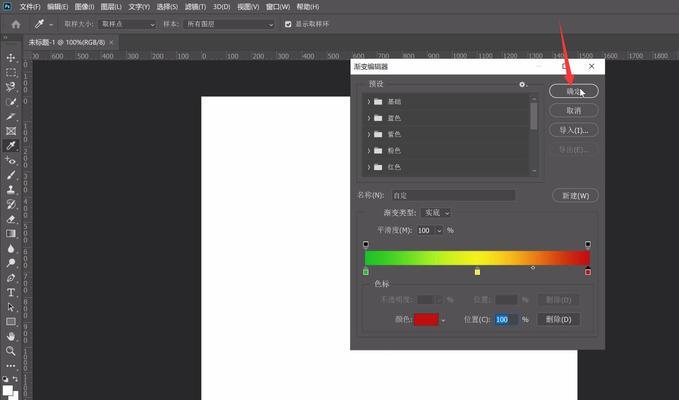Select the Zoom tool
The width and height of the screenshot is (679, 400).
pyautogui.click(x=11, y=351)
